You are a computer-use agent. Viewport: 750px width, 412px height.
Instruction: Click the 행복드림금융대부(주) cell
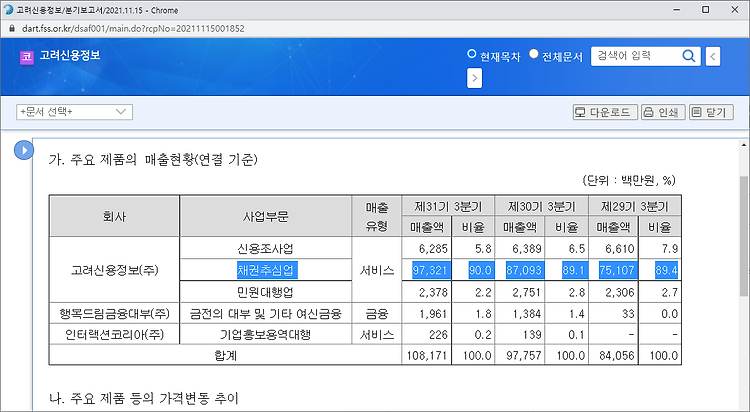pyautogui.click(x=114, y=314)
